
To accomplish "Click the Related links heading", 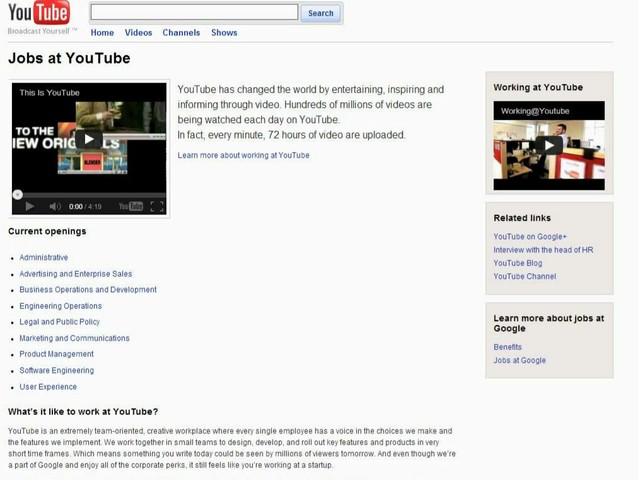I will (x=522, y=218).
